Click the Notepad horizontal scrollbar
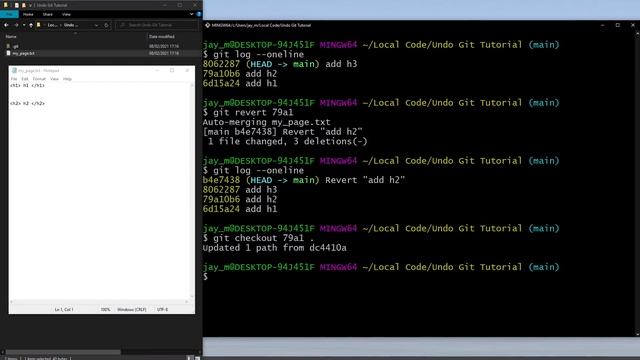Image resolution: width=640 pixels, height=360 pixels. click(x=99, y=302)
